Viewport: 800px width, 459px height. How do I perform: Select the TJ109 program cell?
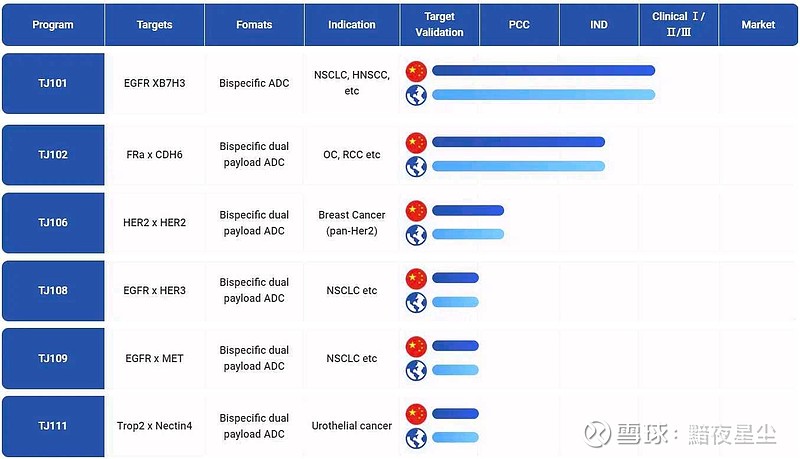[x=53, y=358]
